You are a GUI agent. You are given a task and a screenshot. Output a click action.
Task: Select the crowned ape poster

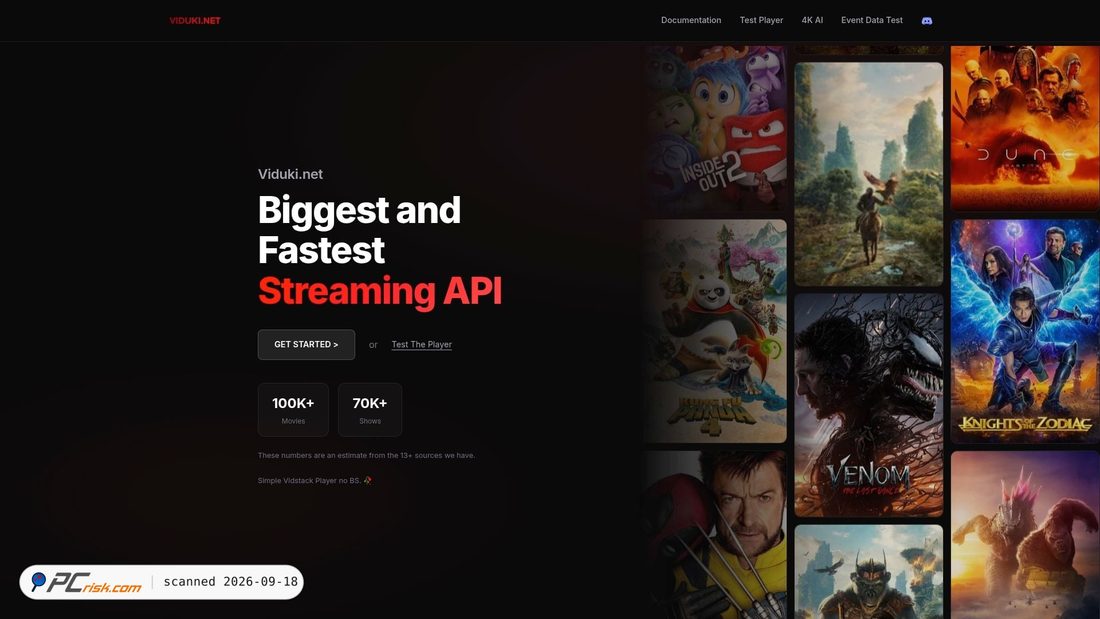click(868, 572)
